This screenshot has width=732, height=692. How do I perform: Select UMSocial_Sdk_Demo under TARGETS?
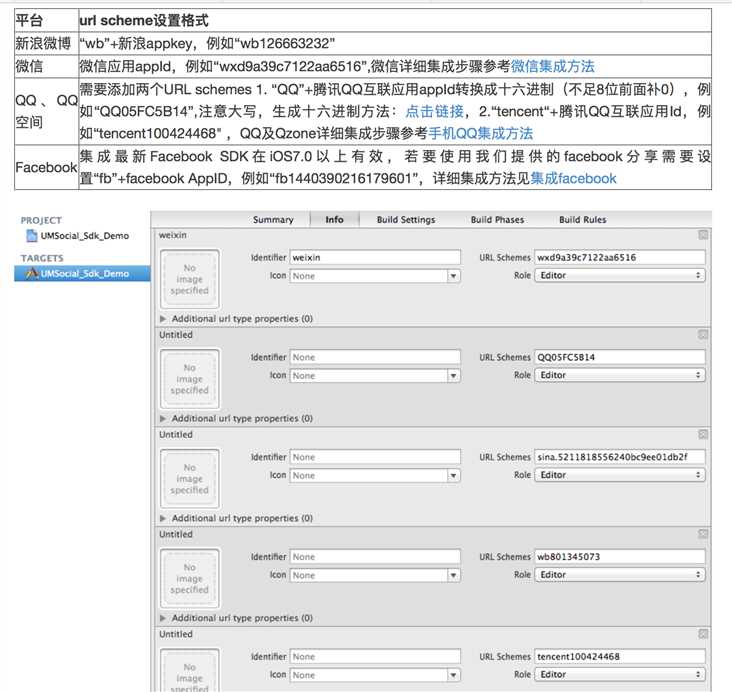tap(82, 274)
